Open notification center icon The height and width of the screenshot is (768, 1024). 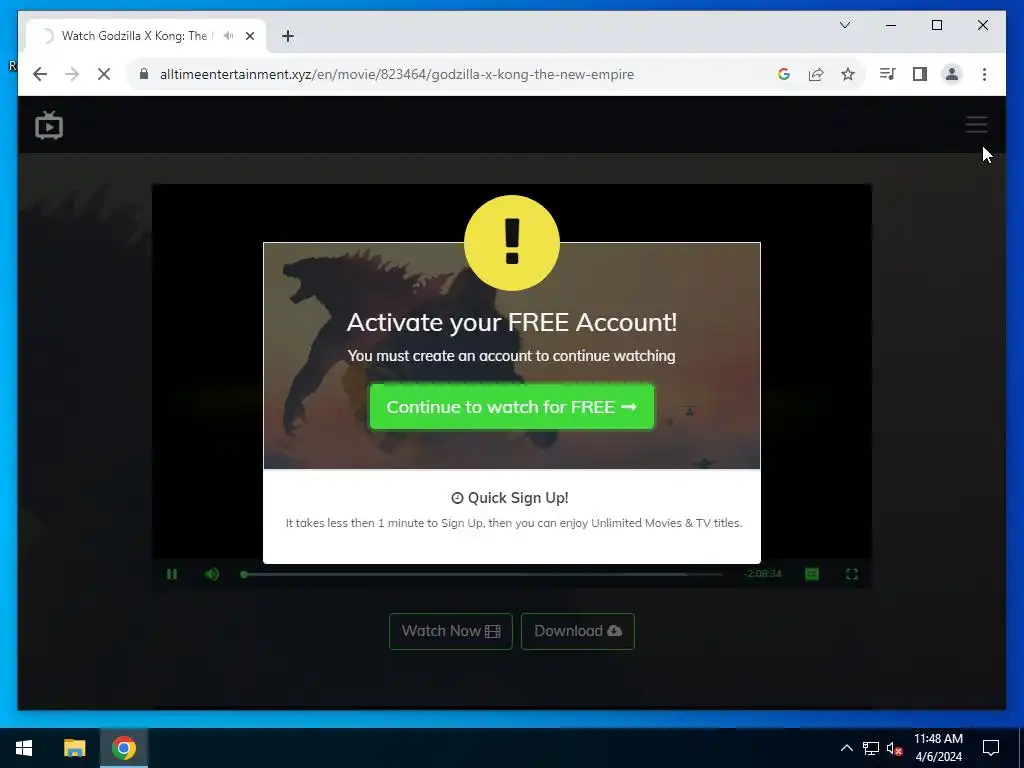pos(991,748)
